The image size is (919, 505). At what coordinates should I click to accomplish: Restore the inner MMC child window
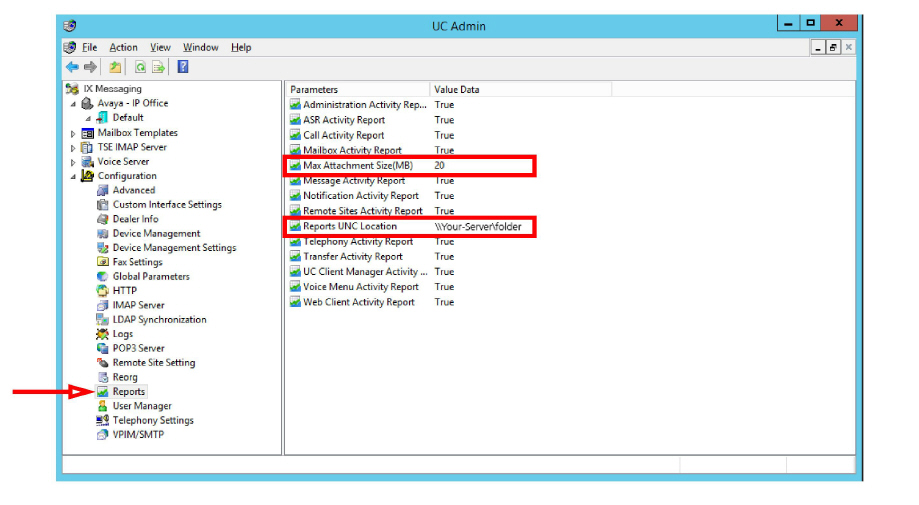(833, 47)
